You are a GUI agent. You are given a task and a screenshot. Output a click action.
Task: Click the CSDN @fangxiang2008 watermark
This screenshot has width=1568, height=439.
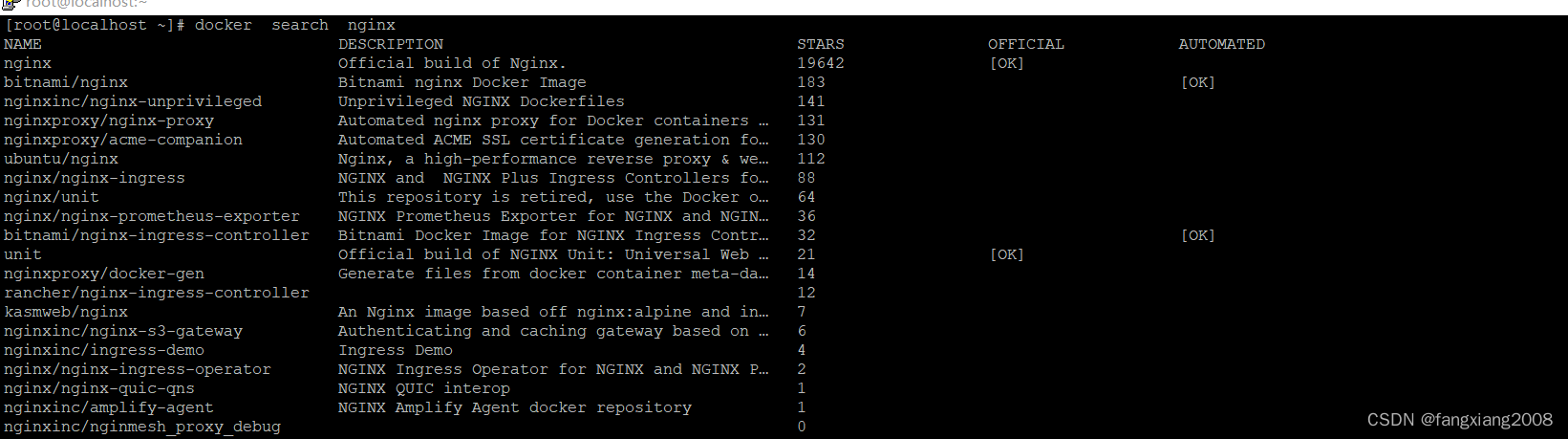1460,419
